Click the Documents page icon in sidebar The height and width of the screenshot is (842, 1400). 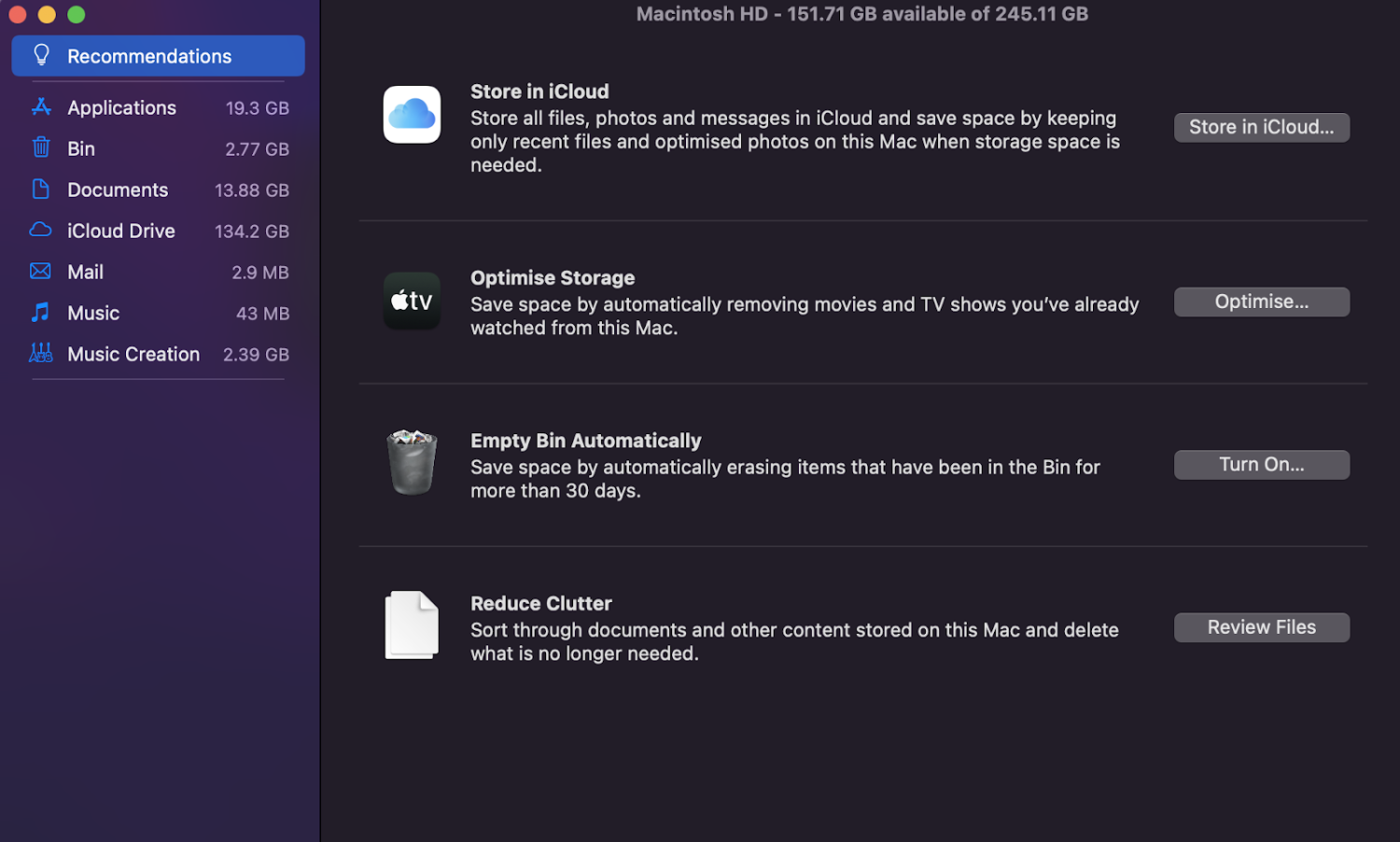click(x=41, y=189)
